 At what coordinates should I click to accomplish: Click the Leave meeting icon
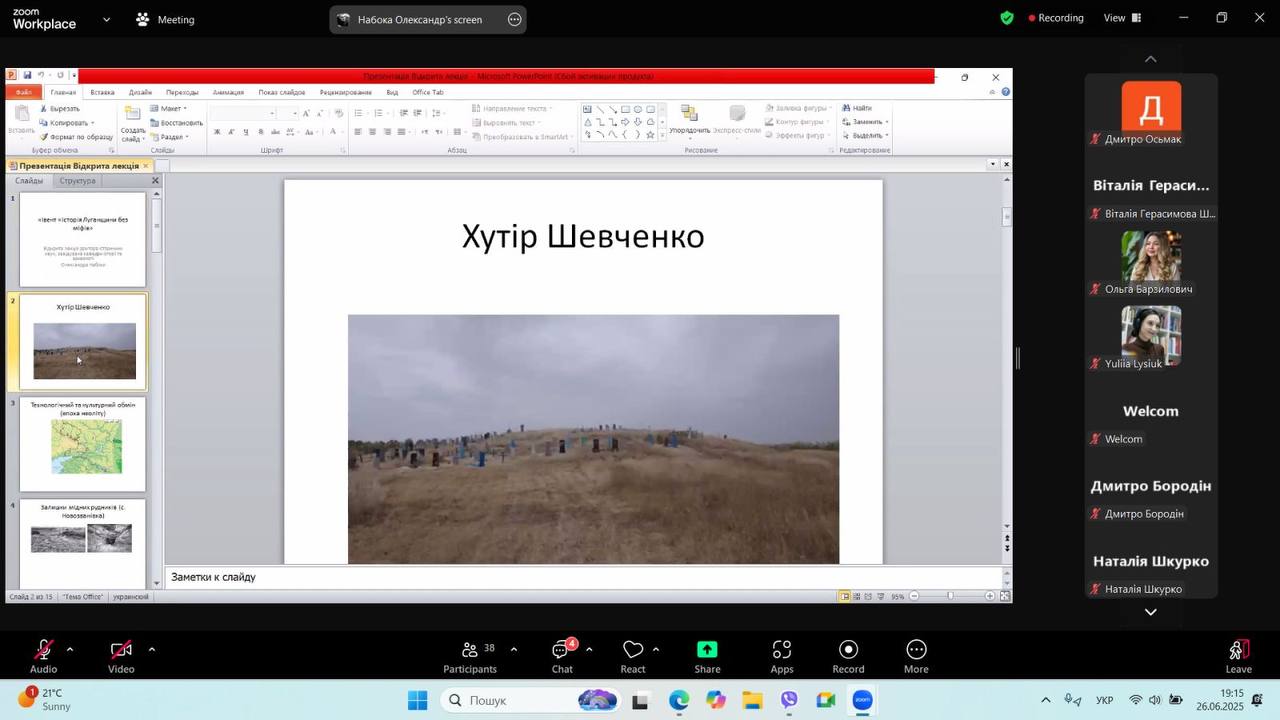[x=1238, y=656]
